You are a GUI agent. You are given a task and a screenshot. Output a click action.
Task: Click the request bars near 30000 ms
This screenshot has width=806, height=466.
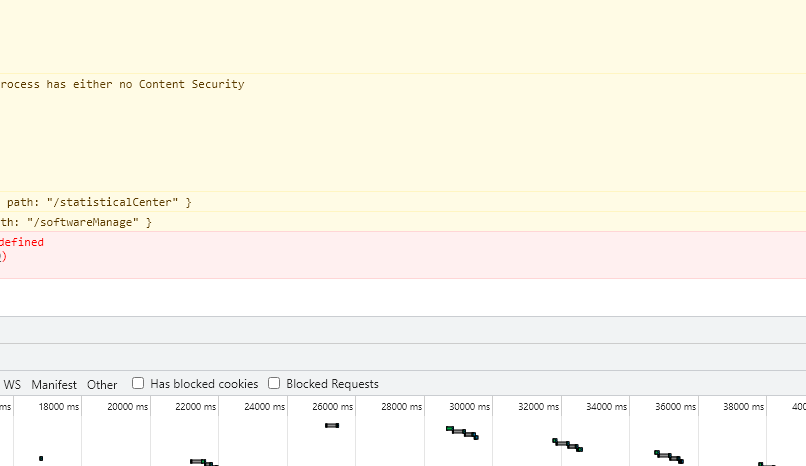click(462, 432)
